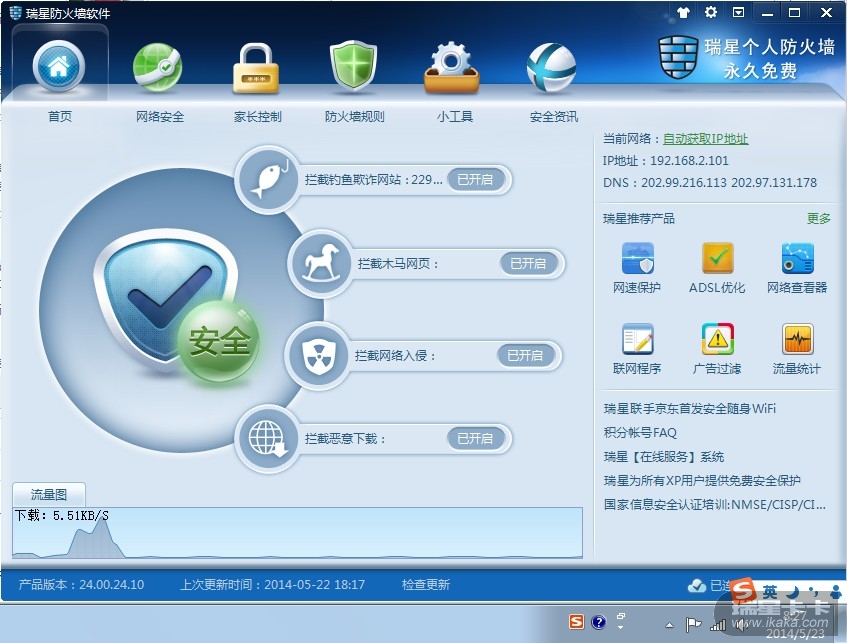This screenshot has width=847, height=643.
Task: Click the traffic download graph area
Action: tap(297, 533)
